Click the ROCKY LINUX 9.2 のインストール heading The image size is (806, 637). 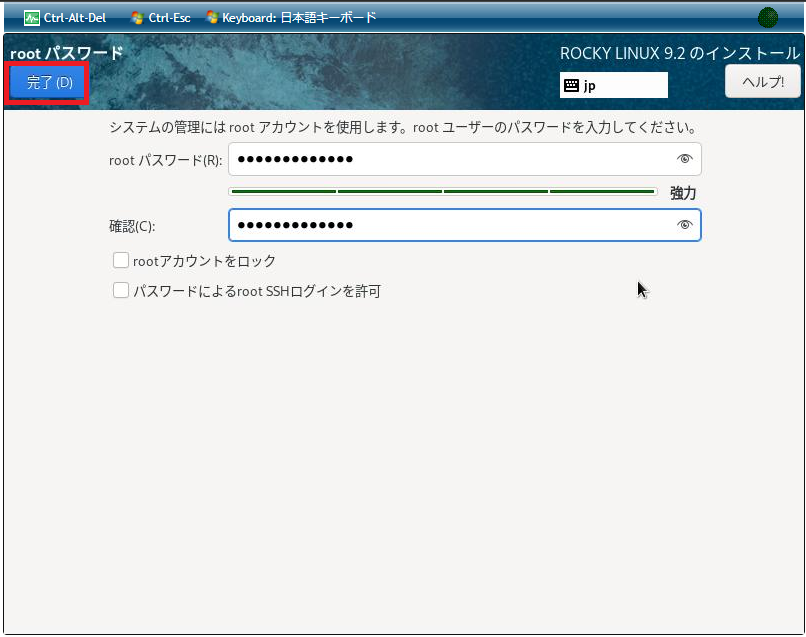(679, 54)
